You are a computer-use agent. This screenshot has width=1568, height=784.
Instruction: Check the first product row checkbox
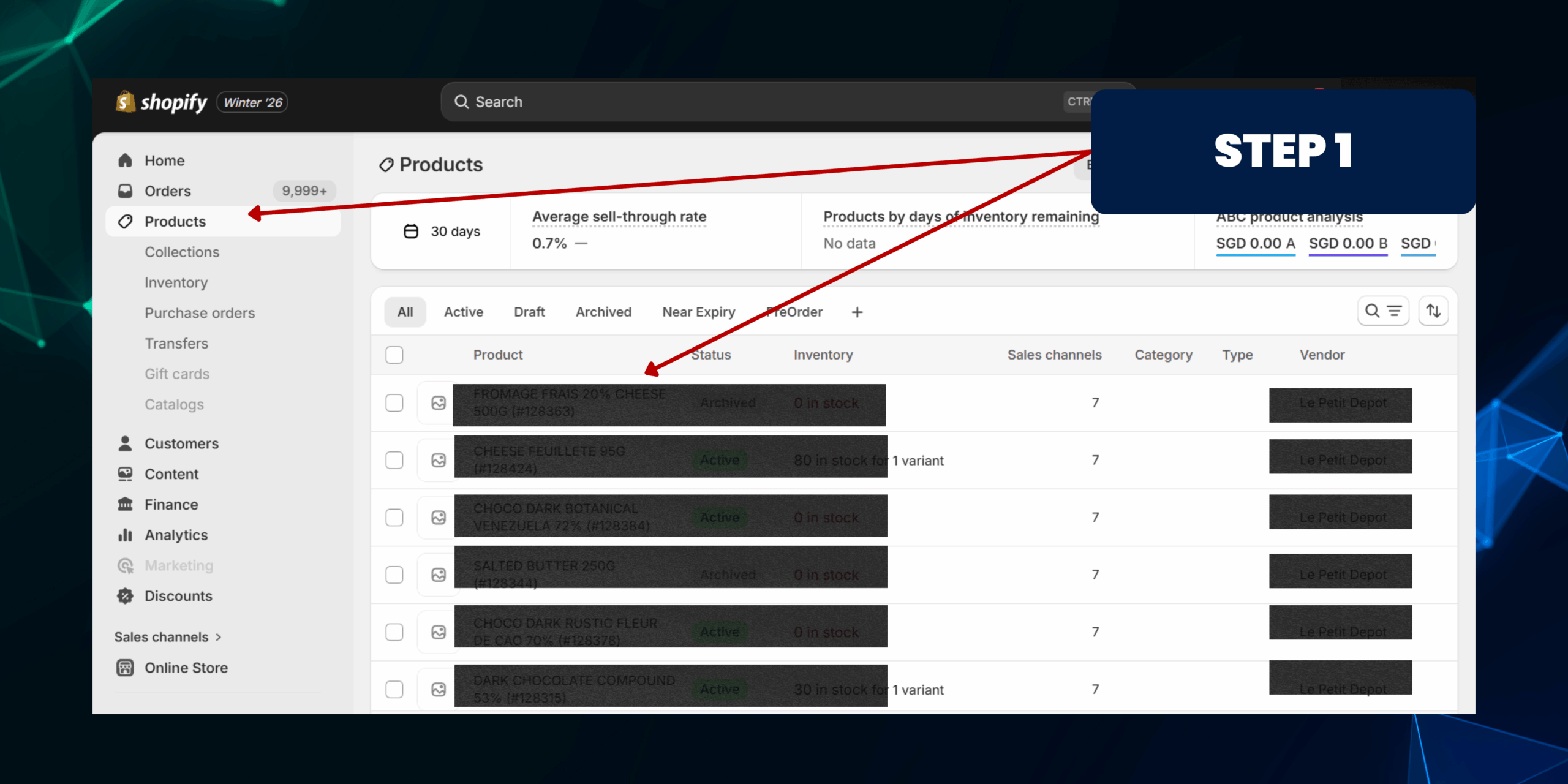(x=394, y=403)
